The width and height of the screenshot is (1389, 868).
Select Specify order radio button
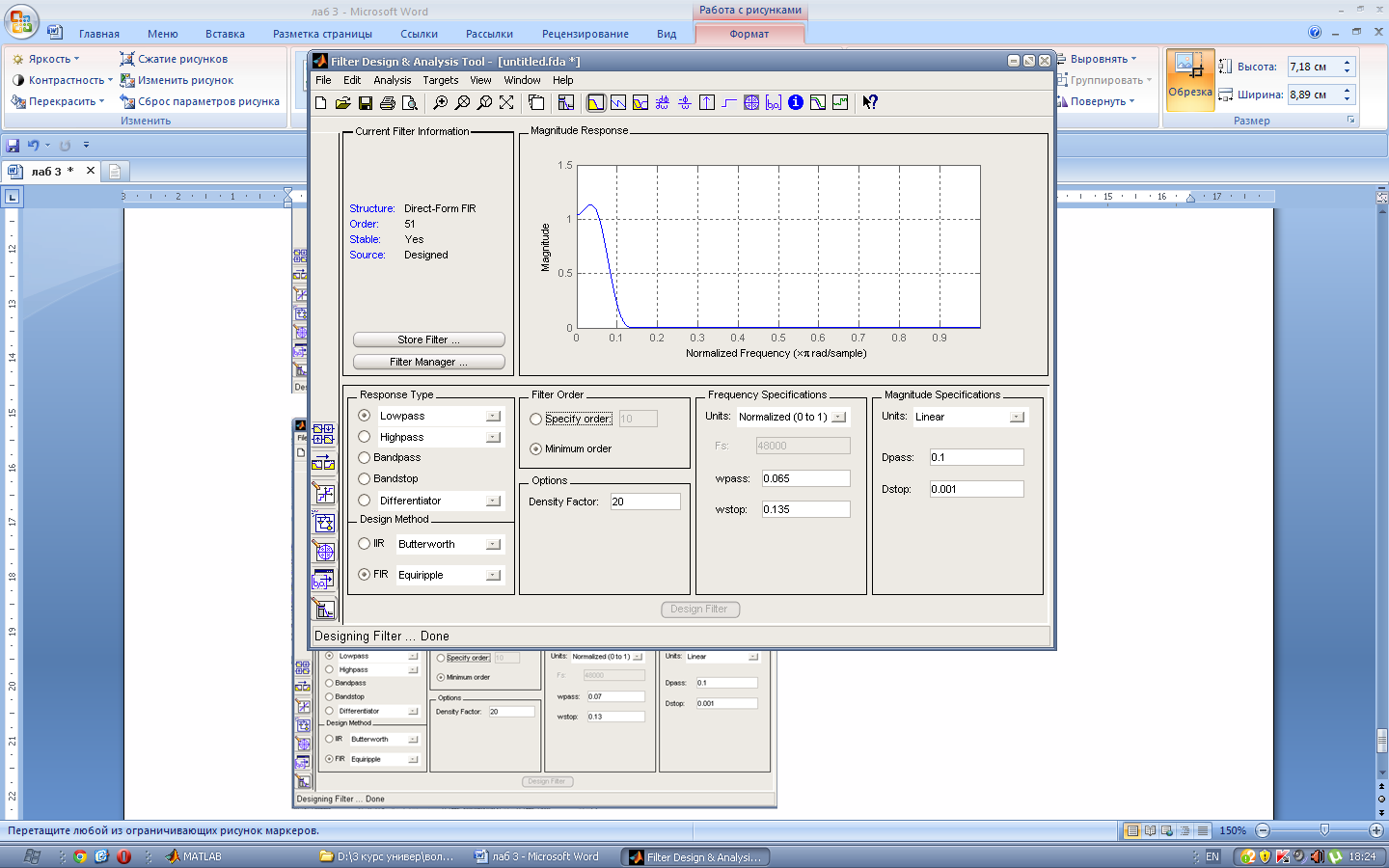536,419
